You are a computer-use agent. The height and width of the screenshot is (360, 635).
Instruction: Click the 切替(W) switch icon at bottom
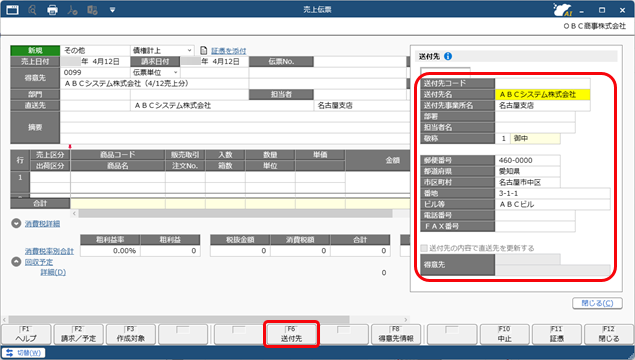tap(9, 353)
